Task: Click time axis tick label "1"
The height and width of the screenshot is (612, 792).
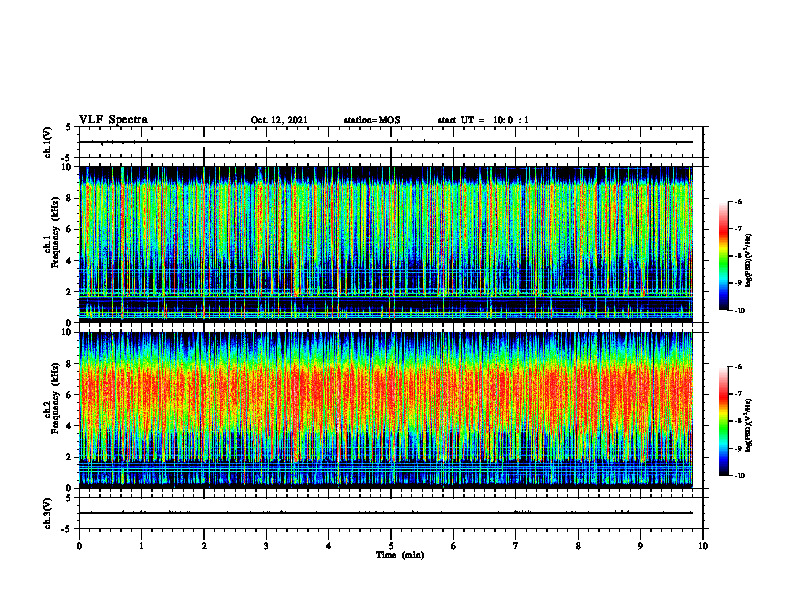Action: click(142, 546)
